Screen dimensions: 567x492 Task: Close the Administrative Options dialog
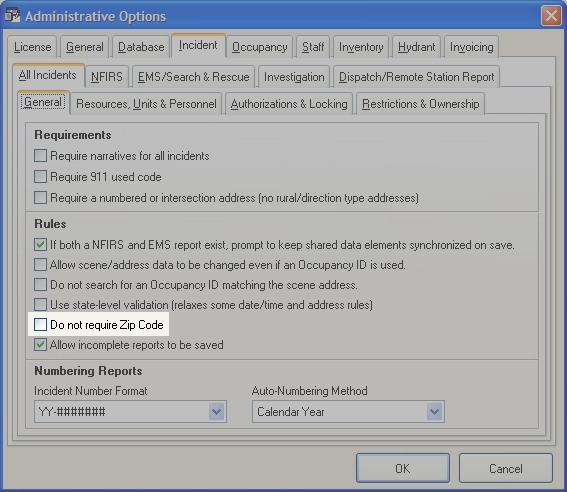point(551,16)
